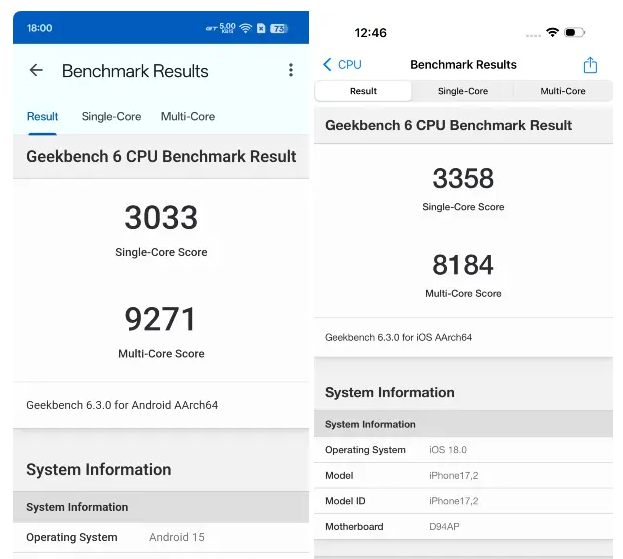Switch to the Android Single-Core tab
Screen dimensions: 623x559
(x=111, y=117)
